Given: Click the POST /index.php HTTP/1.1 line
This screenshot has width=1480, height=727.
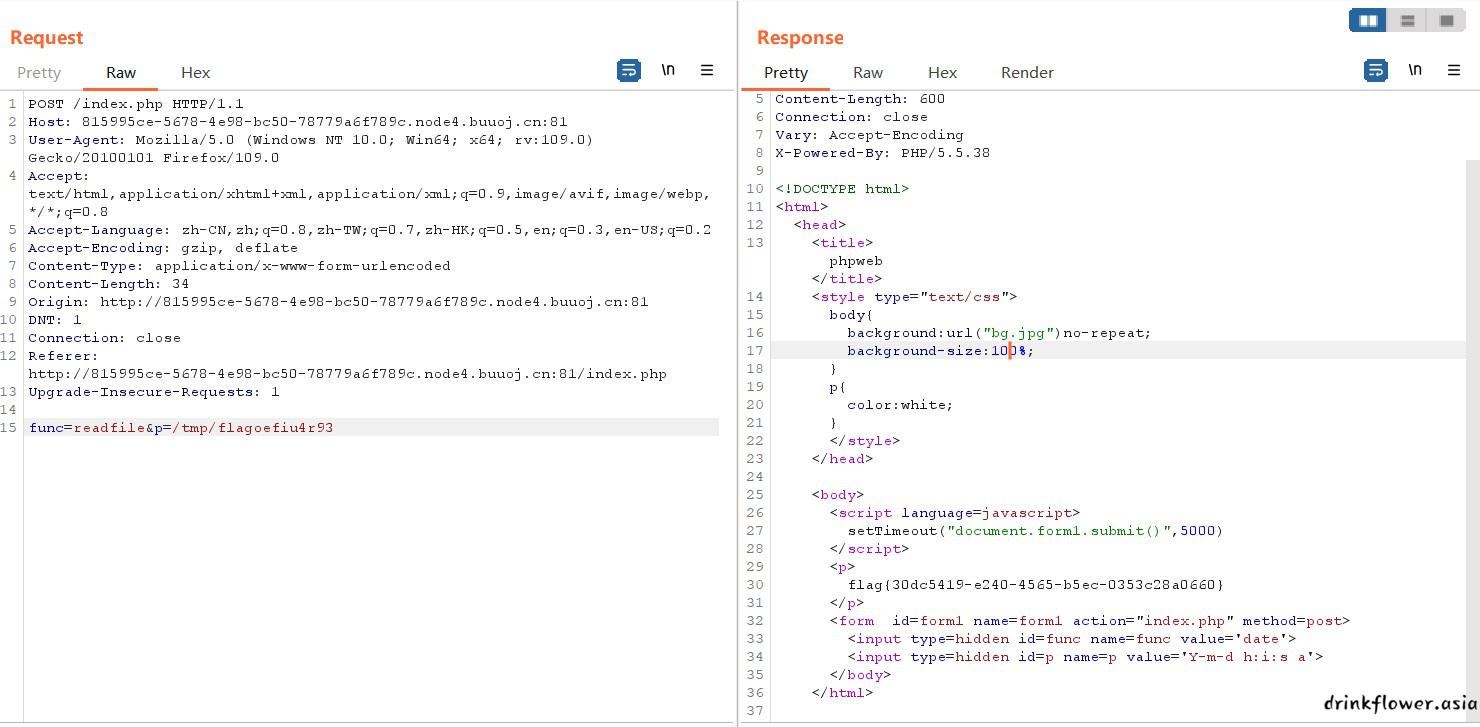Looking at the screenshot, I should click(136, 104).
